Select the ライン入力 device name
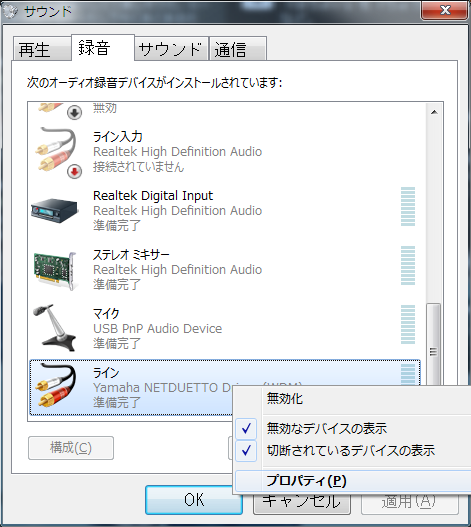The image size is (471, 527). [x=118, y=136]
